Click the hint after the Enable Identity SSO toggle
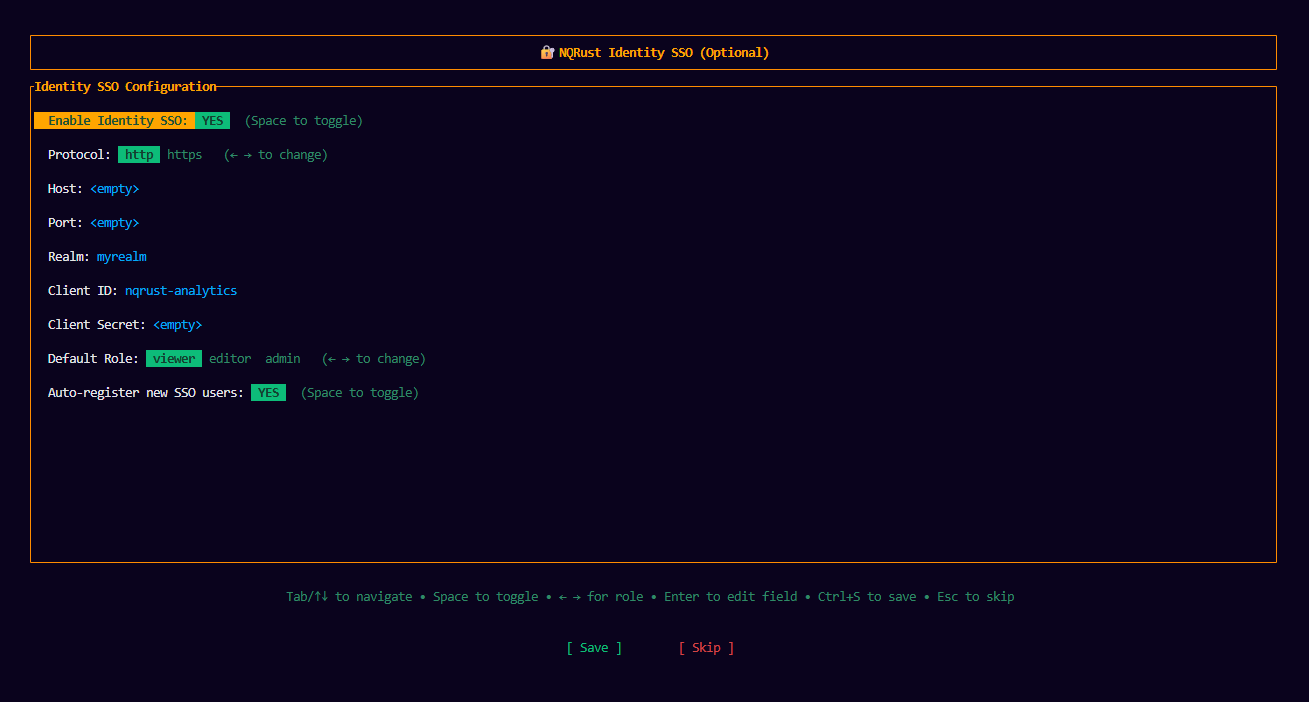Image resolution: width=1309 pixels, height=702 pixels. tap(303, 121)
